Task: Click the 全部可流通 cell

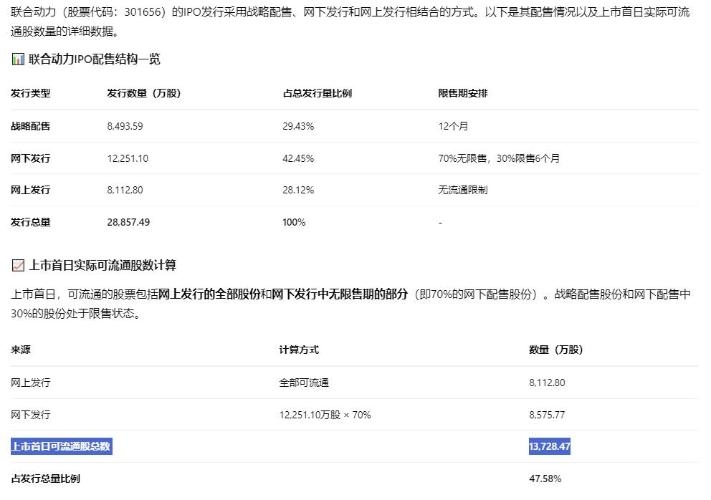Action: pos(304,383)
